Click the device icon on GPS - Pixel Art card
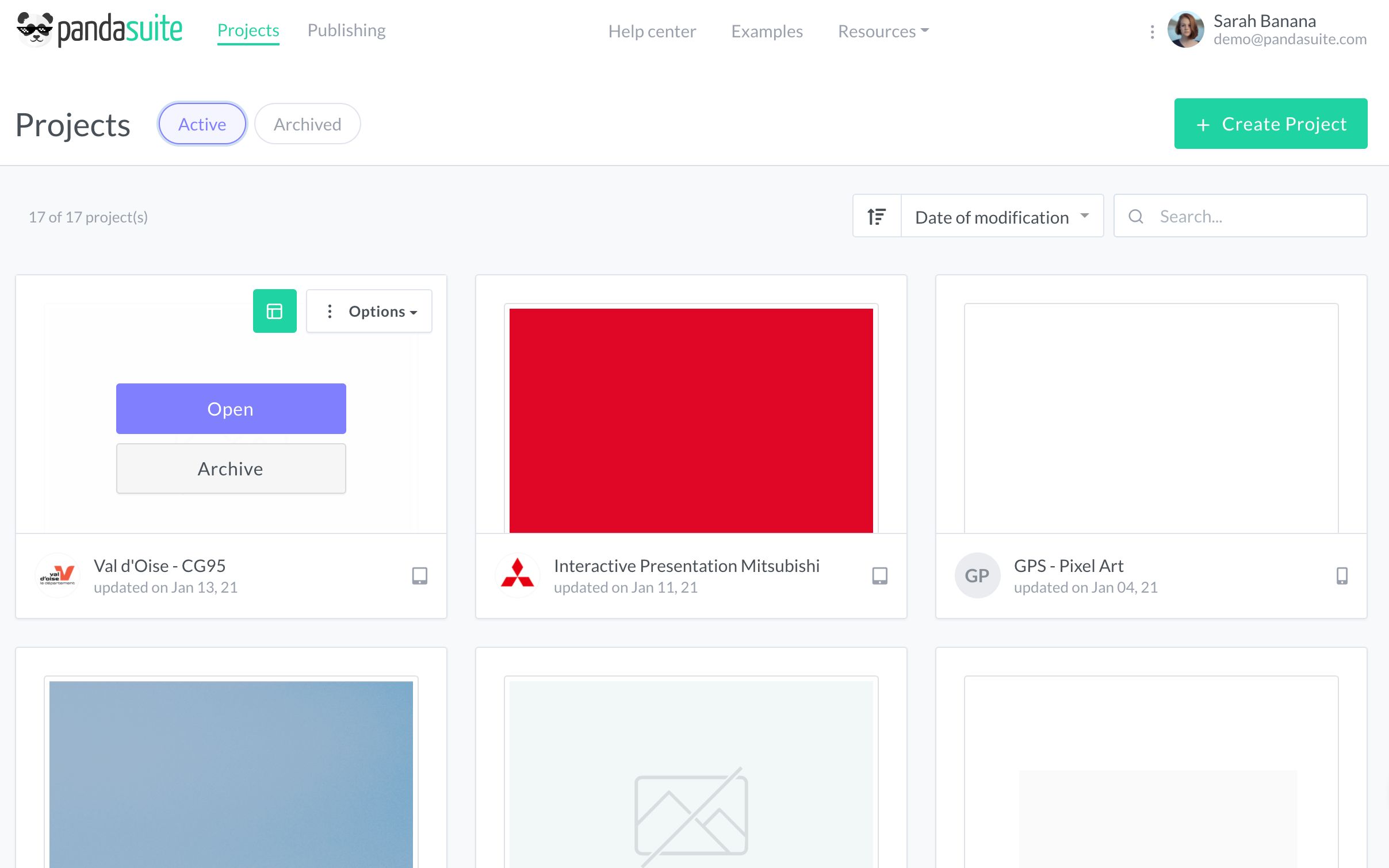The width and height of the screenshot is (1389, 868). [x=1342, y=575]
